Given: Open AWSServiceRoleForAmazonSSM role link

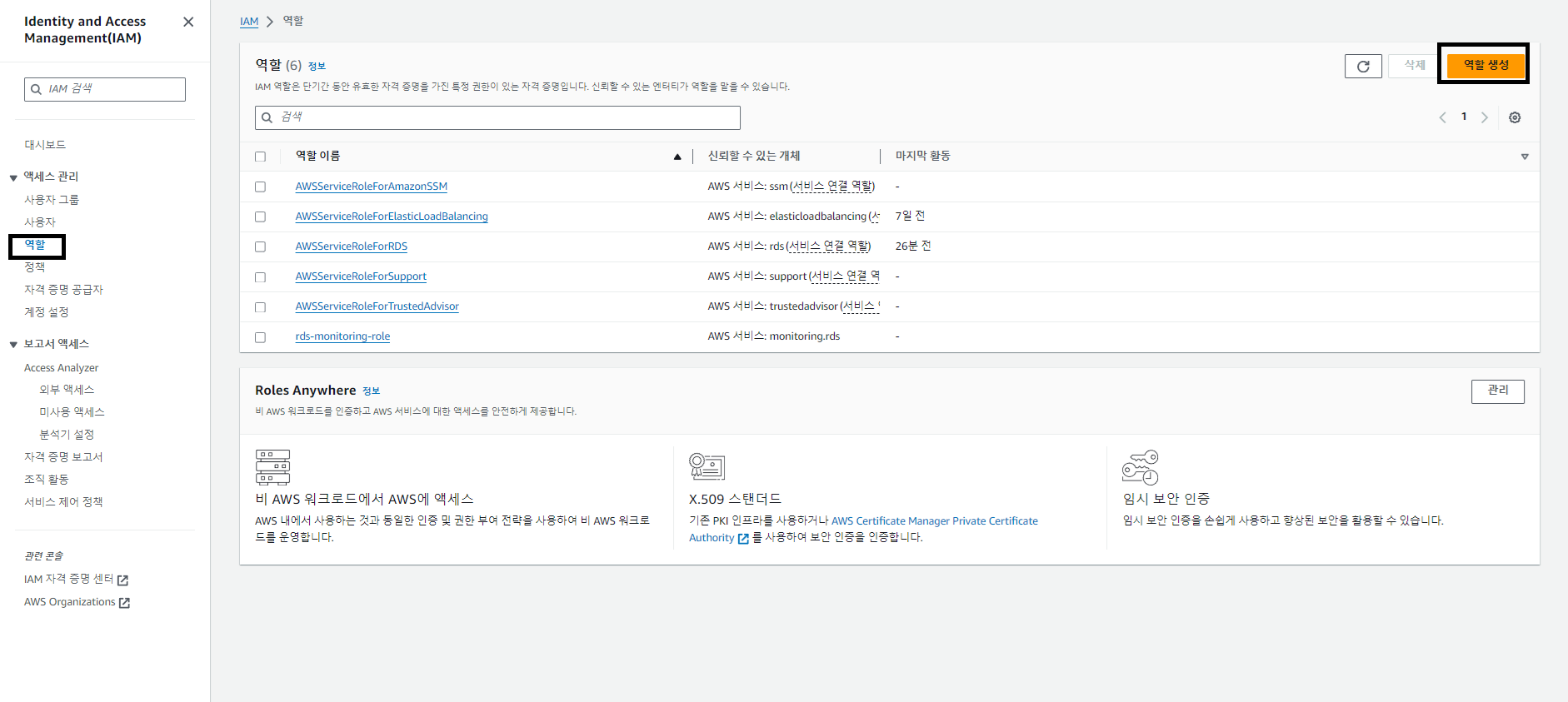Looking at the screenshot, I should (372, 187).
